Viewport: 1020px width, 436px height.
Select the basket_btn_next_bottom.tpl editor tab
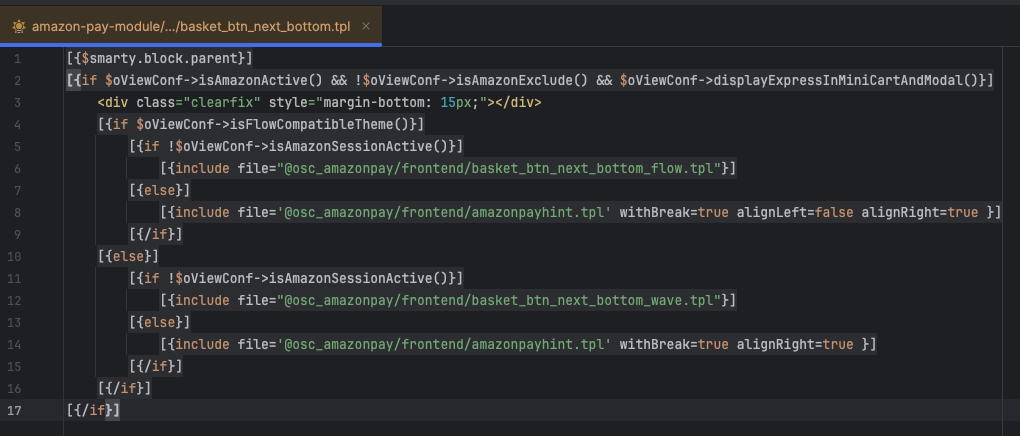[190, 25]
